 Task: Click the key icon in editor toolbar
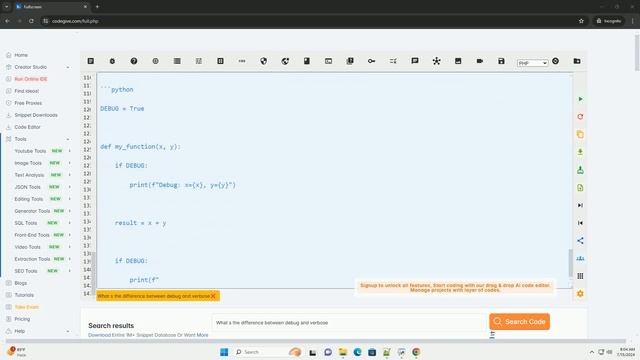point(371,61)
